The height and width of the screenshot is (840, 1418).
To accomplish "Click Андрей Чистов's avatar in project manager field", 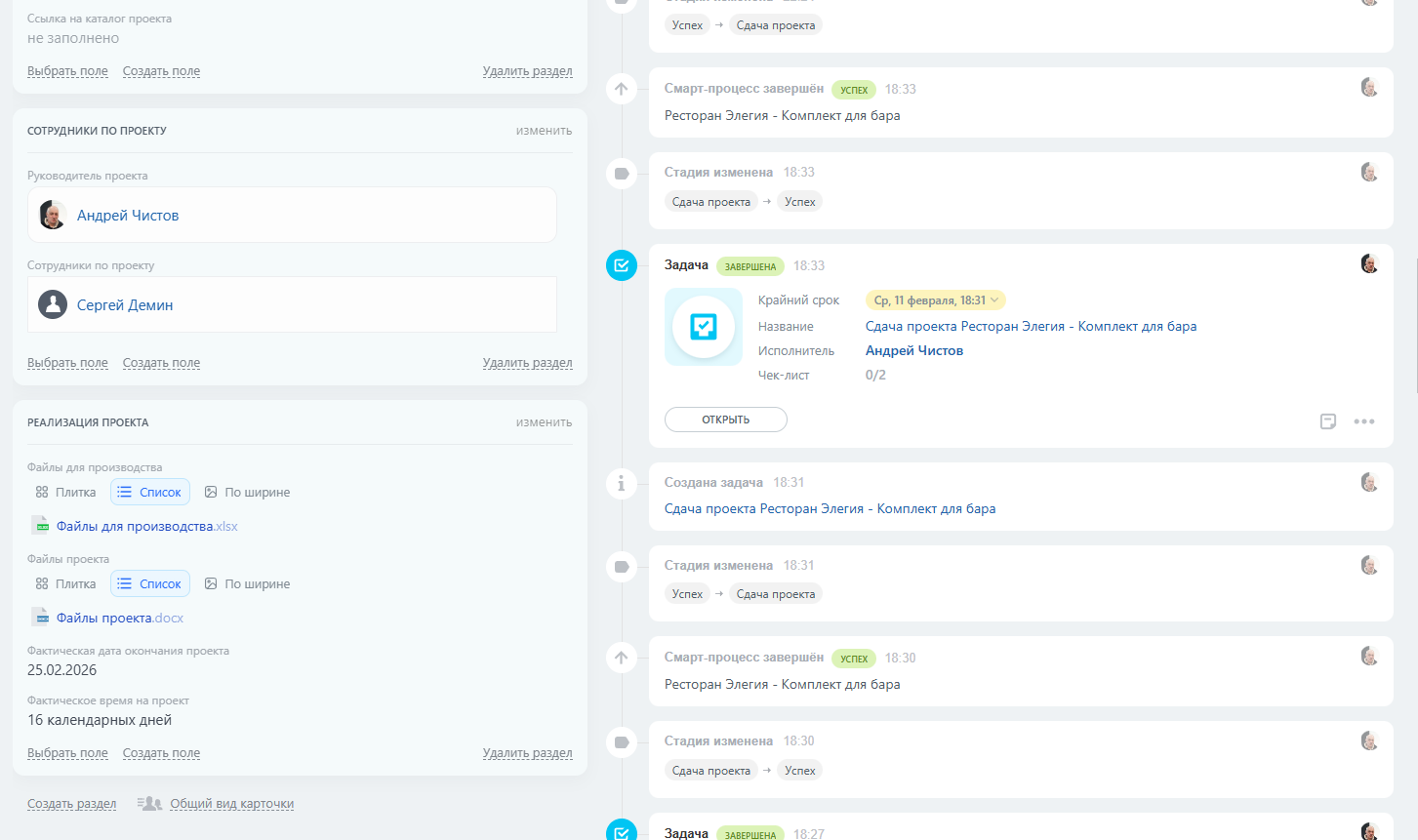I will click(53, 215).
